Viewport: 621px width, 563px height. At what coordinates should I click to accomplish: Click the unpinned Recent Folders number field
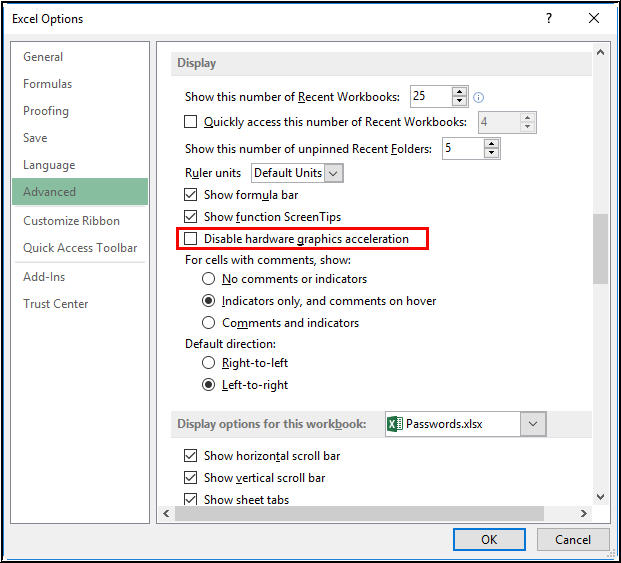point(463,148)
